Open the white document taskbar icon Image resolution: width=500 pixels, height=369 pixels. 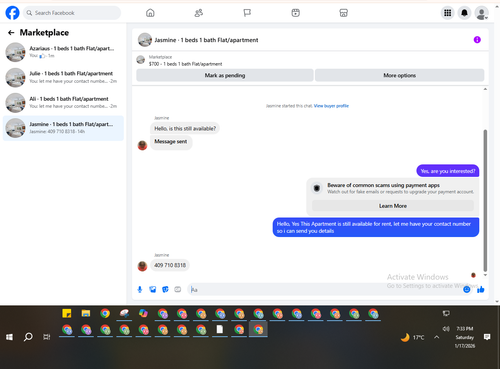(220, 329)
